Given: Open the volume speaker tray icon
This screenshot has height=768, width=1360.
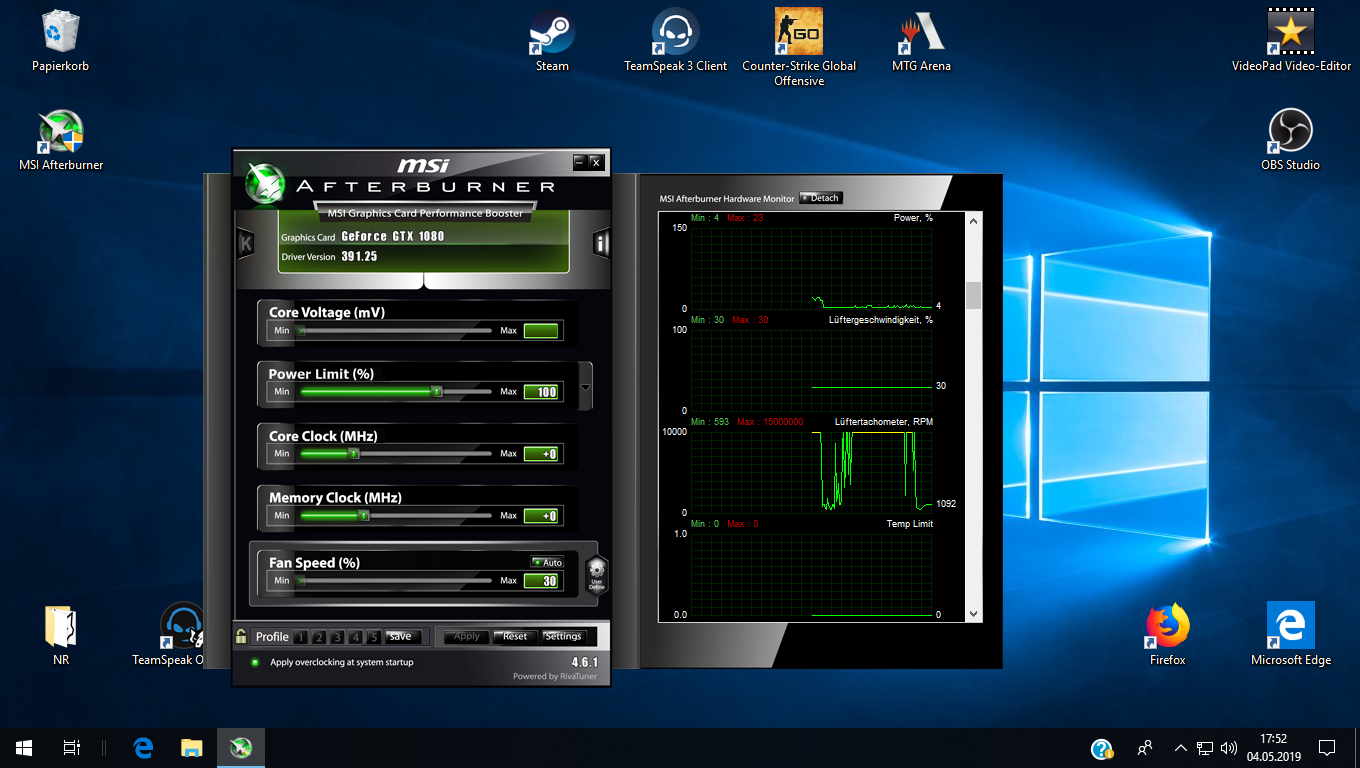Looking at the screenshot, I should tap(1228, 748).
